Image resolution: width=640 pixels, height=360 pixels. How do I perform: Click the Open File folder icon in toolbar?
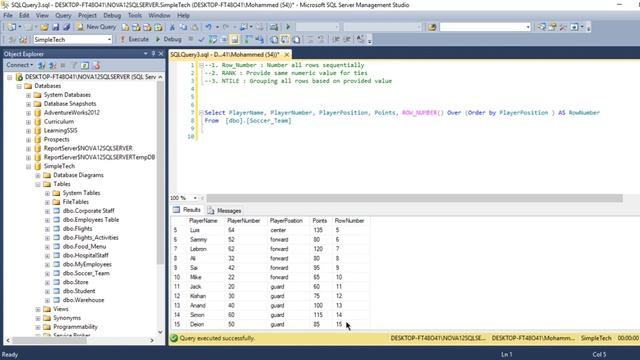(44, 27)
